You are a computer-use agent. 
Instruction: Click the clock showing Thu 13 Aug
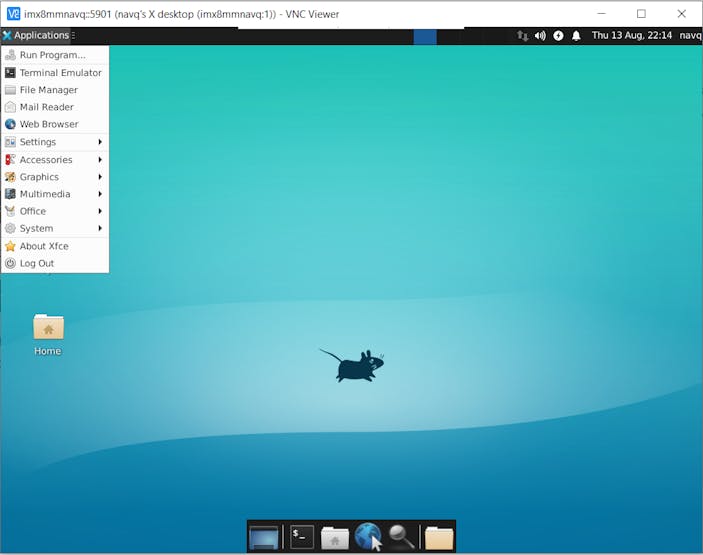point(632,35)
